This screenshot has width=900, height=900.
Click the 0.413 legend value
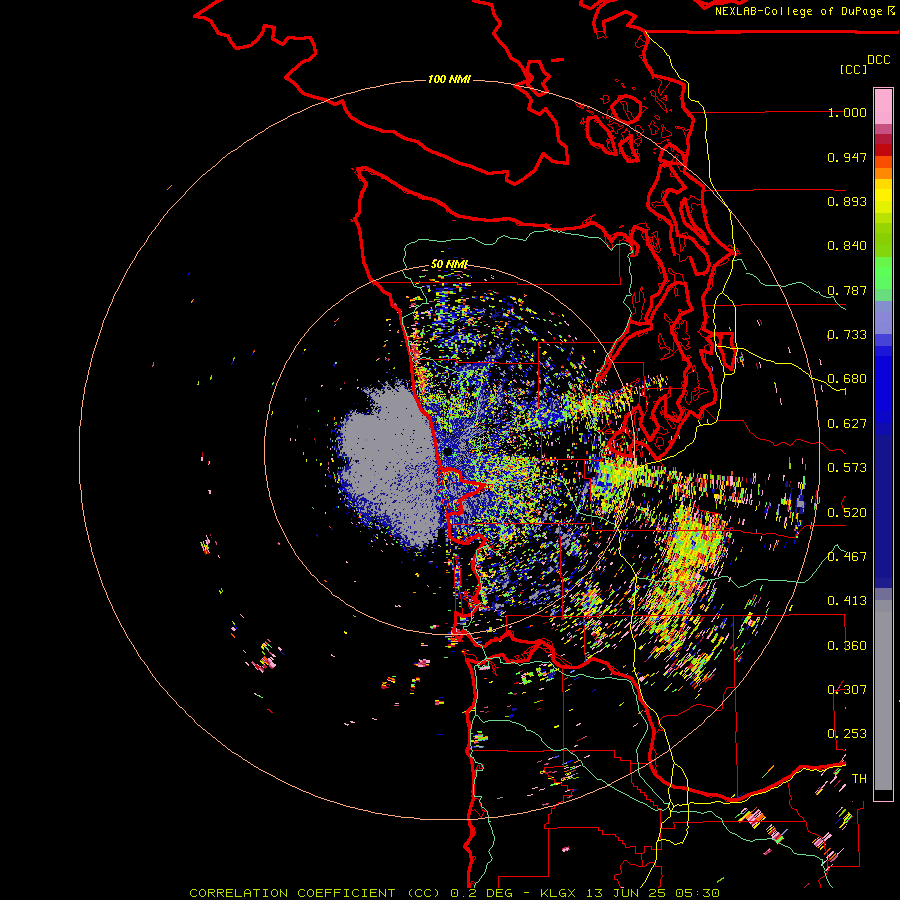coord(847,601)
